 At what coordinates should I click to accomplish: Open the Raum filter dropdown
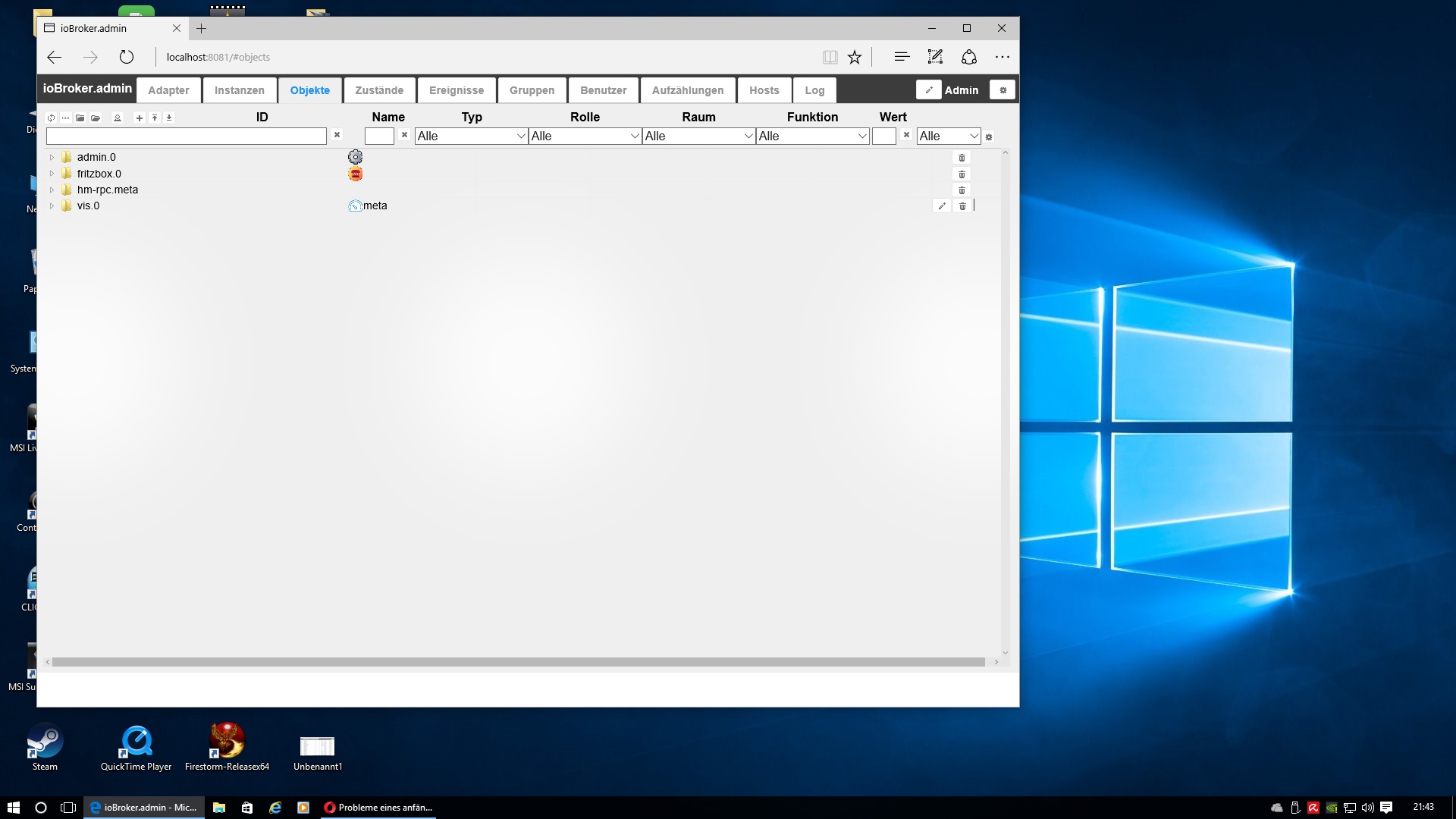coord(698,136)
